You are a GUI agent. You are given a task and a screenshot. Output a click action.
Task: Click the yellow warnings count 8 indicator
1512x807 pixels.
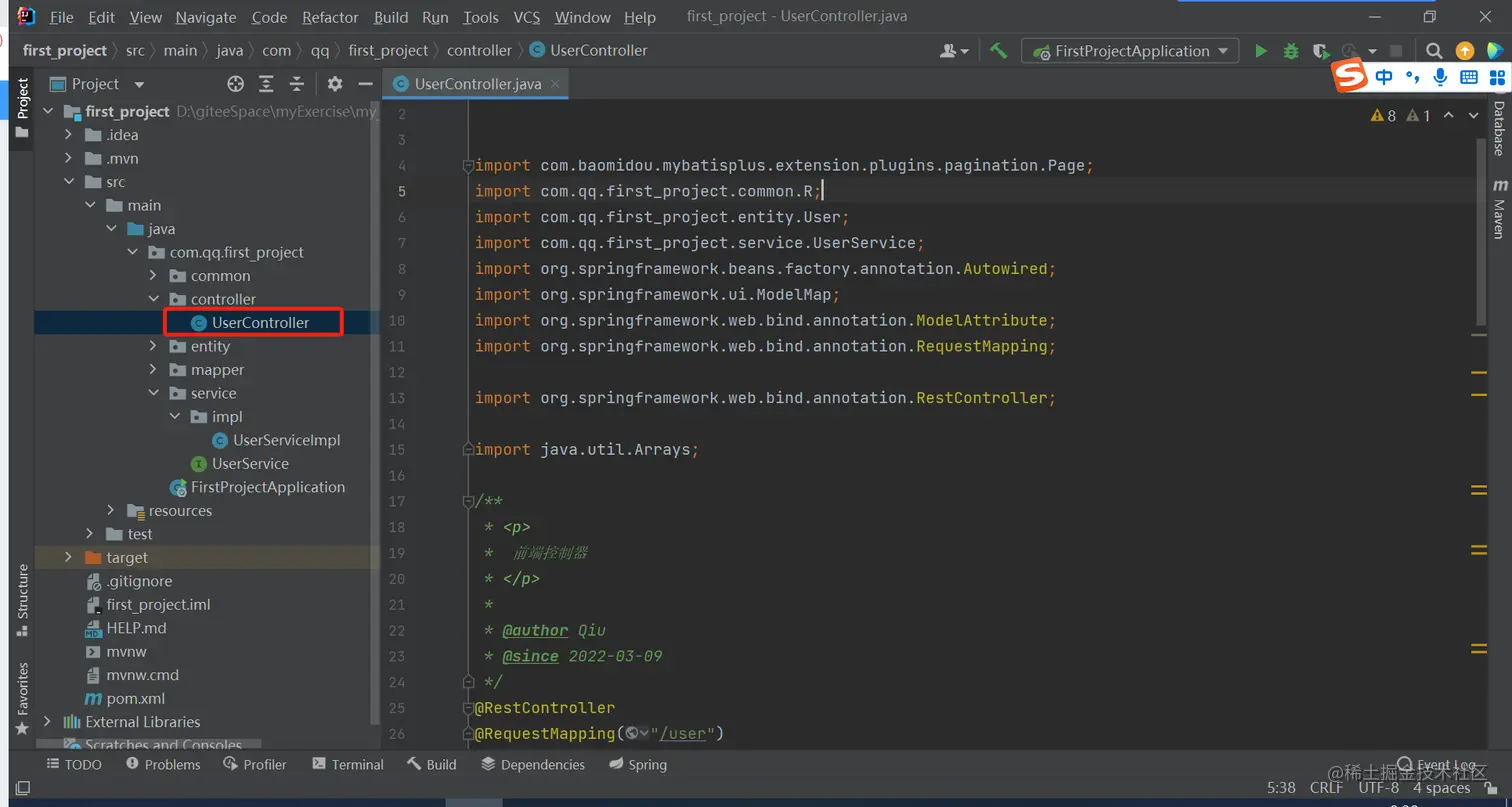pos(1384,116)
